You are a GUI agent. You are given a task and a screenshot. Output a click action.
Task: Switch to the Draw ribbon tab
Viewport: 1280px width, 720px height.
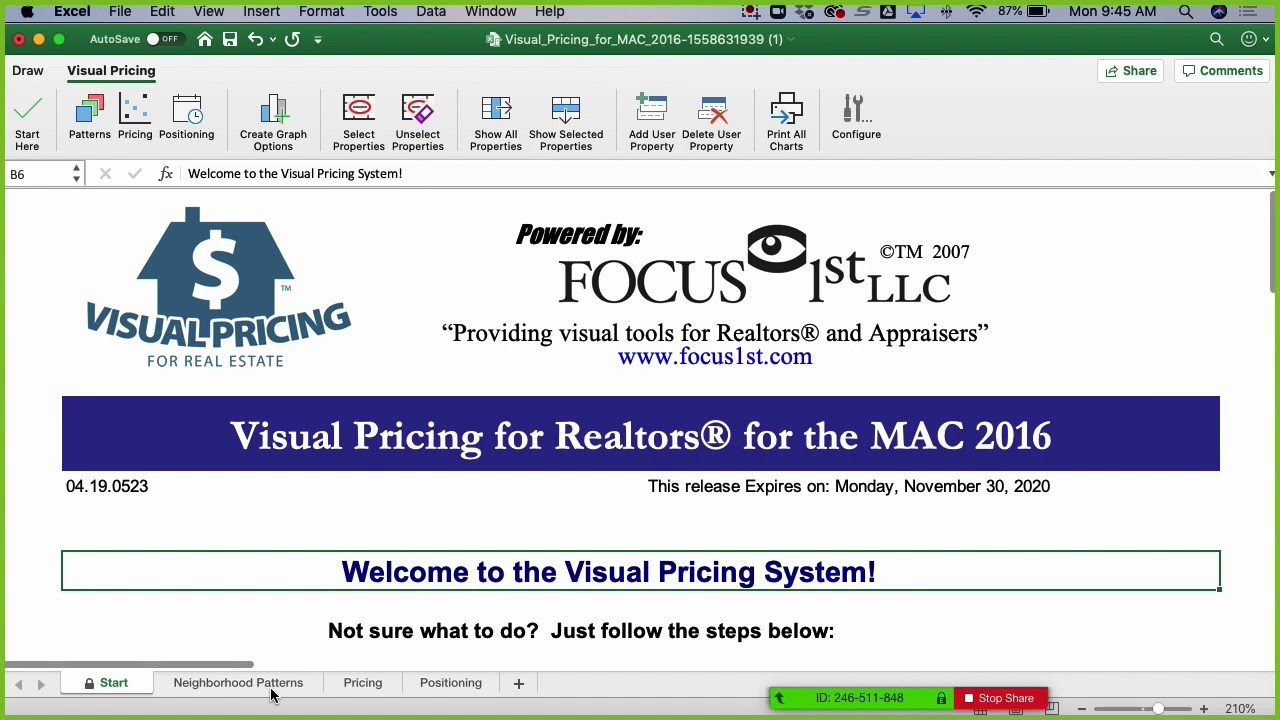click(x=28, y=71)
